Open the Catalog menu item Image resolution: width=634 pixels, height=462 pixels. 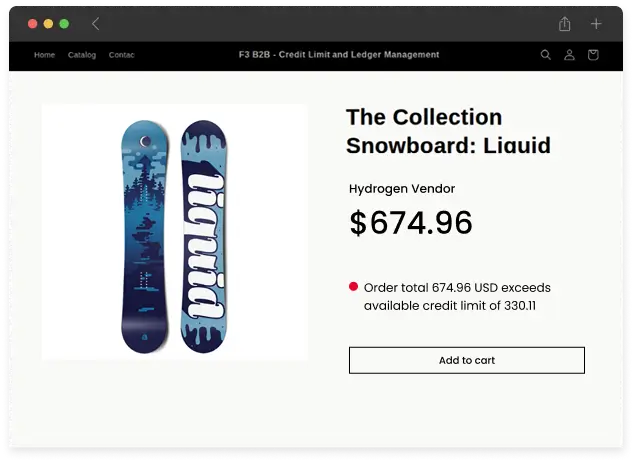(82, 55)
